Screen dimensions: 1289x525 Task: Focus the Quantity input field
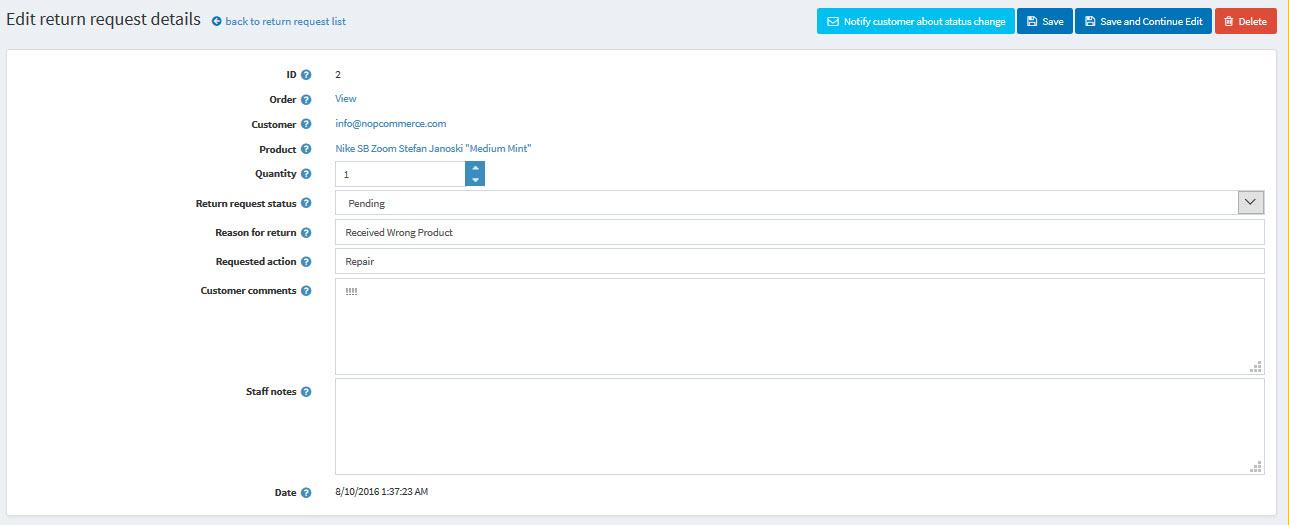tap(400, 174)
